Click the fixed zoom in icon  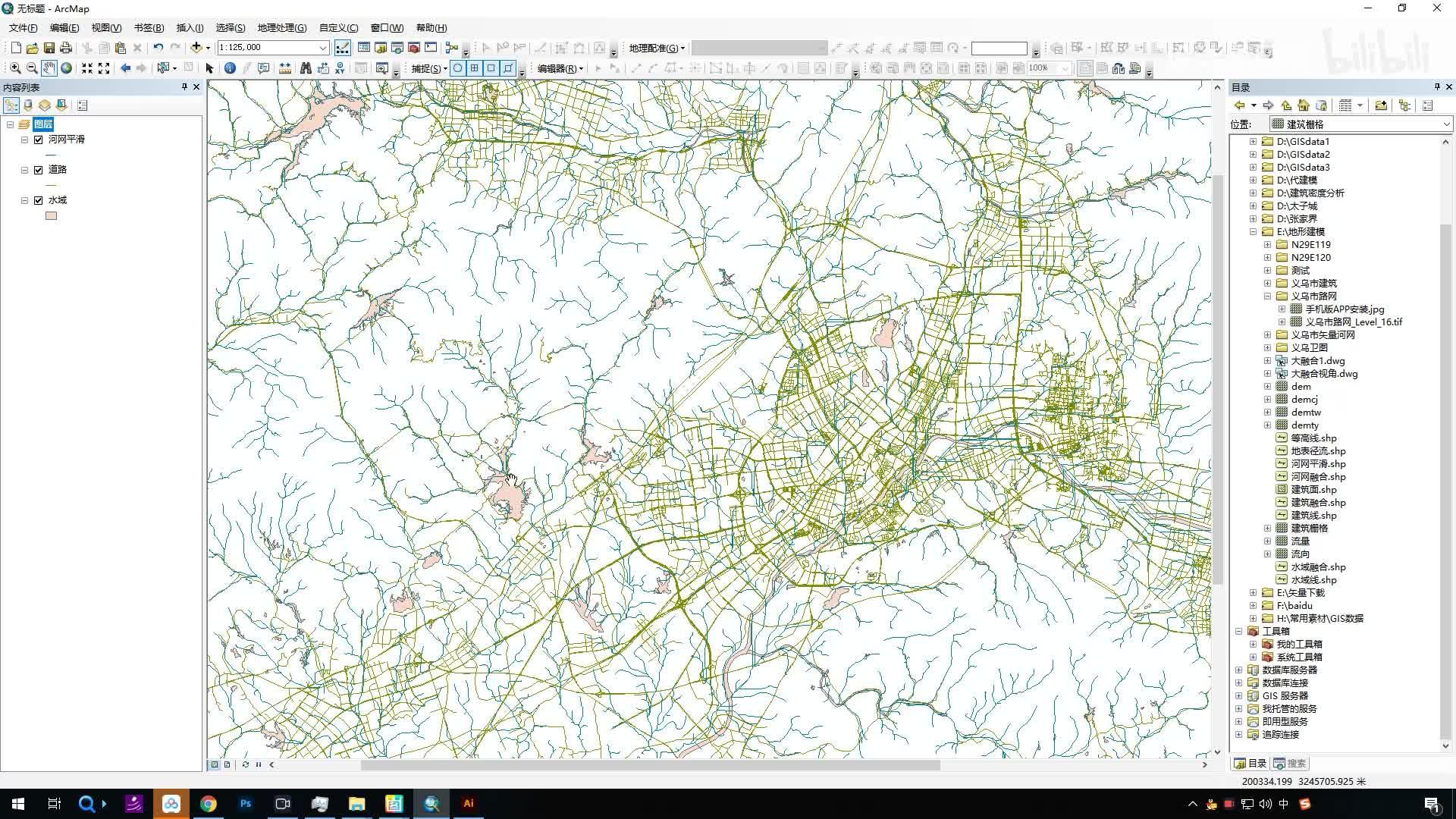(87, 68)
